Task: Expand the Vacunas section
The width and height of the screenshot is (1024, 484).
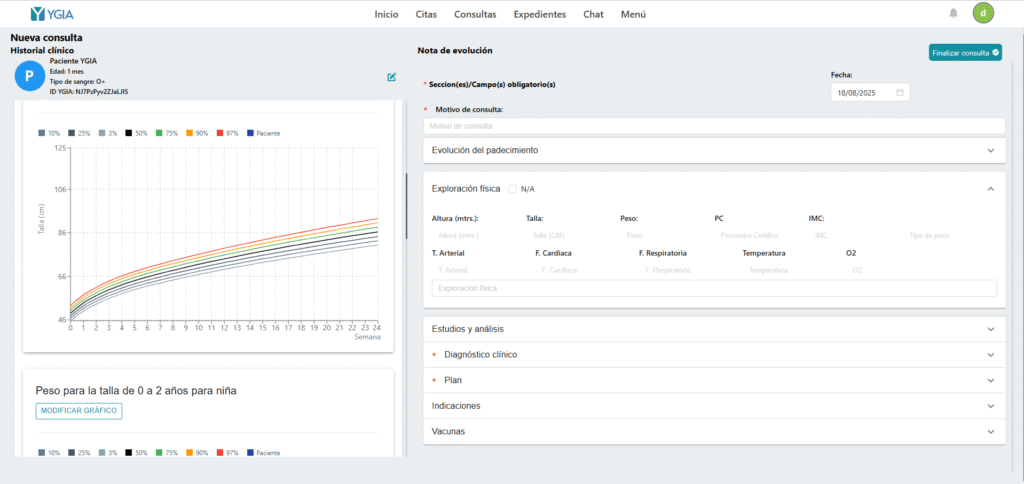Action: (x=714, y=432)
